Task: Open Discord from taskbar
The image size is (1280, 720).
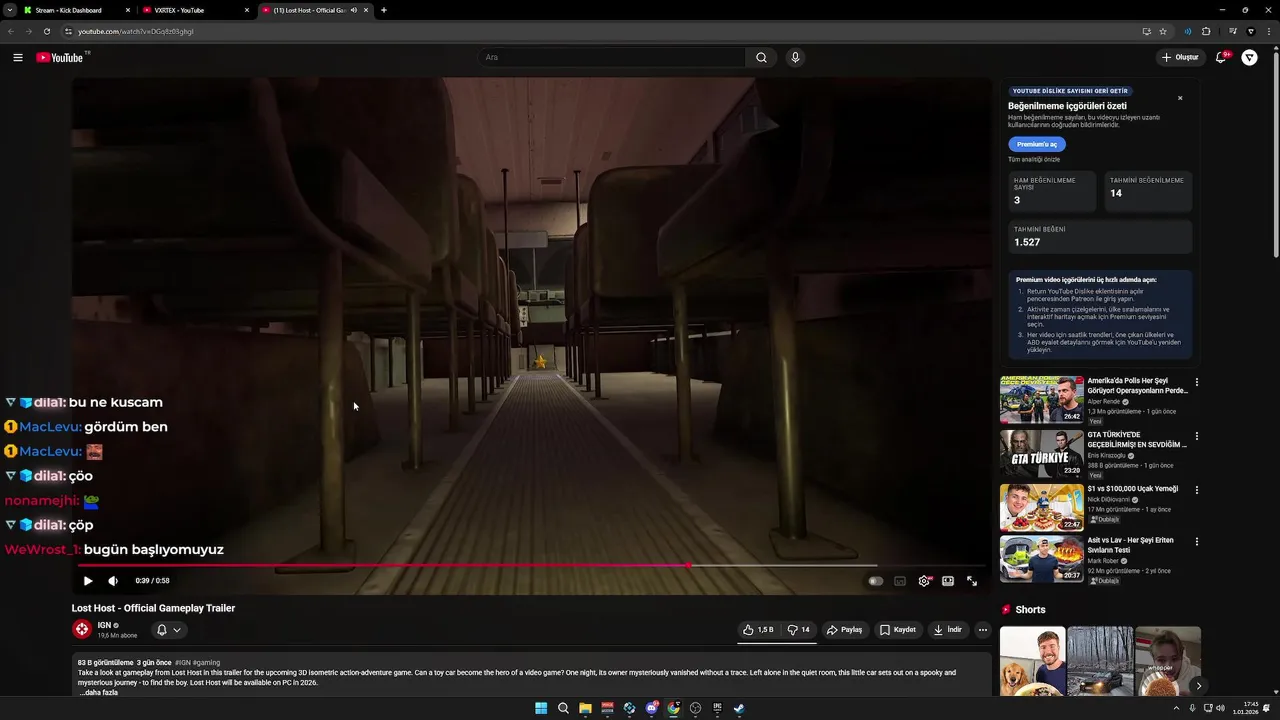Action: click(x=651, y=708)
